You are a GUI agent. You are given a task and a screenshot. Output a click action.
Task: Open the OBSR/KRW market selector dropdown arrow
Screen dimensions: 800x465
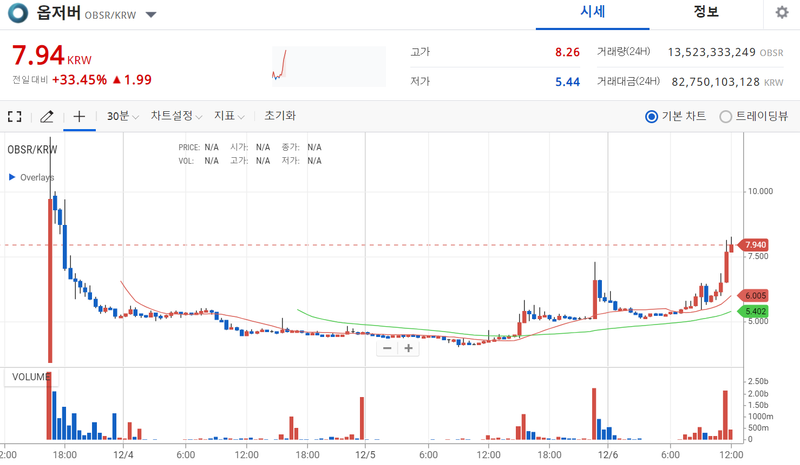click(x=151, y=15)
